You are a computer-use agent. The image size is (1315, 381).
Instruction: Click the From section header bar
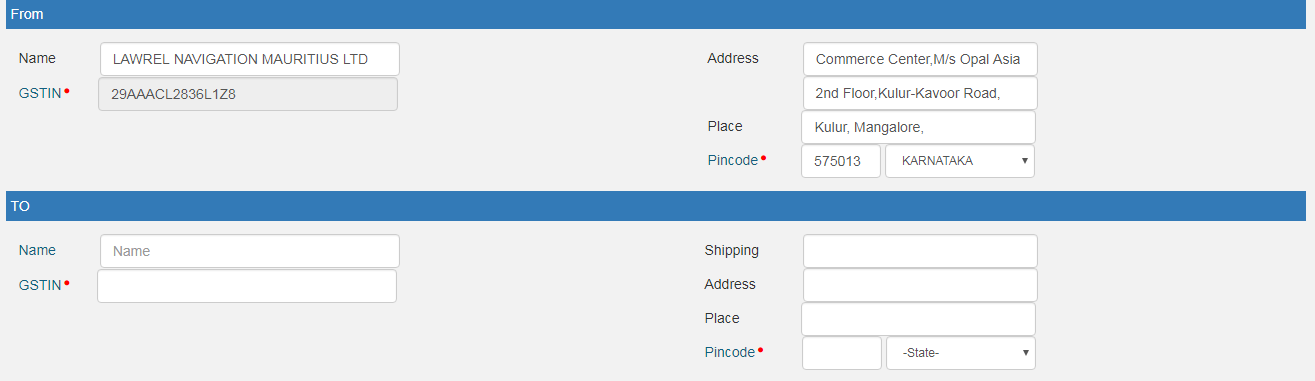pos(656,14)
